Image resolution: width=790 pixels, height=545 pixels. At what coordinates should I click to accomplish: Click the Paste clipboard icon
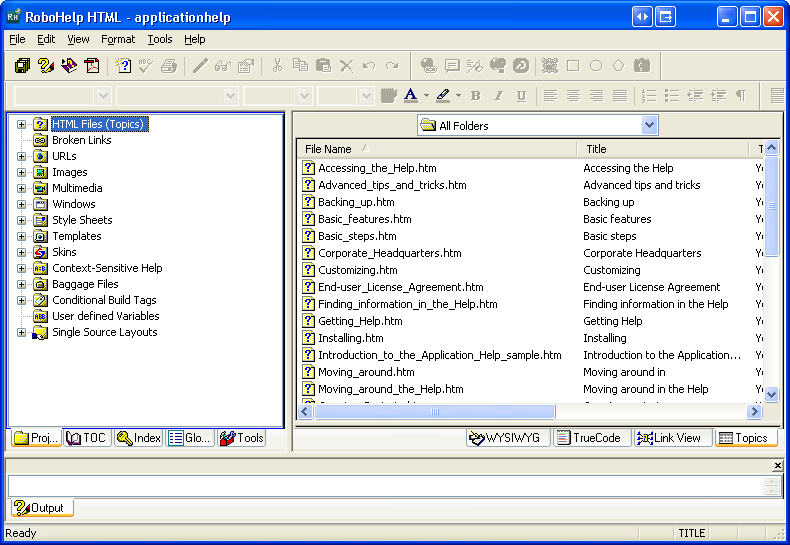click(x=323, y=65)
